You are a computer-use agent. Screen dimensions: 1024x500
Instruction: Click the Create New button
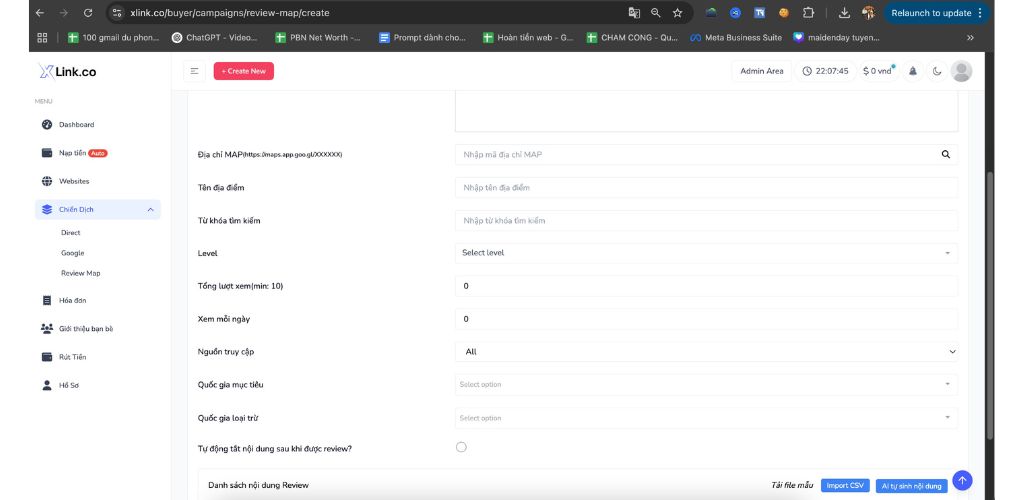[244, 71]
